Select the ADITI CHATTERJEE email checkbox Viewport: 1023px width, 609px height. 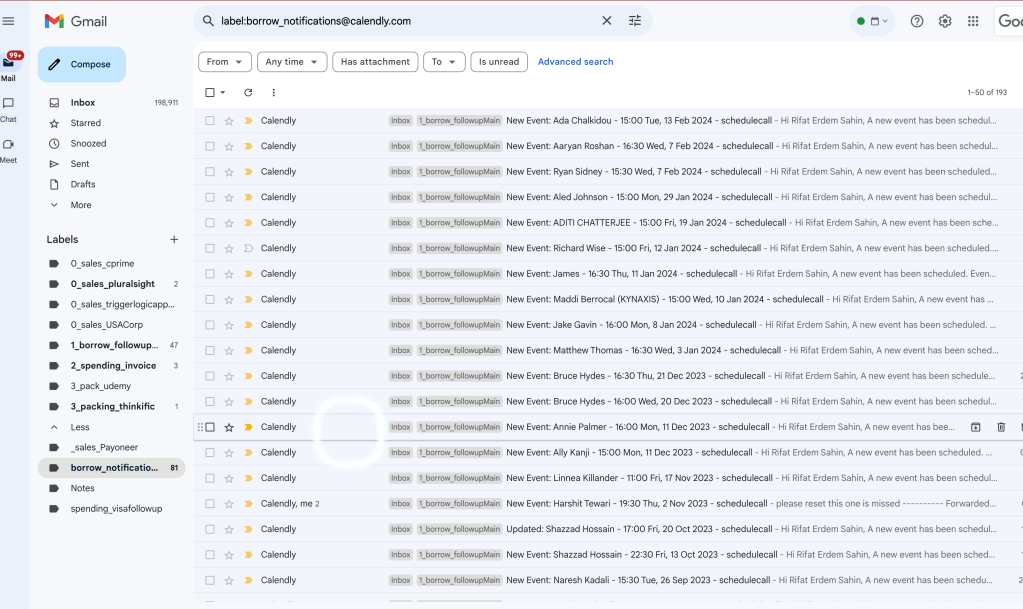coord(209,223)
